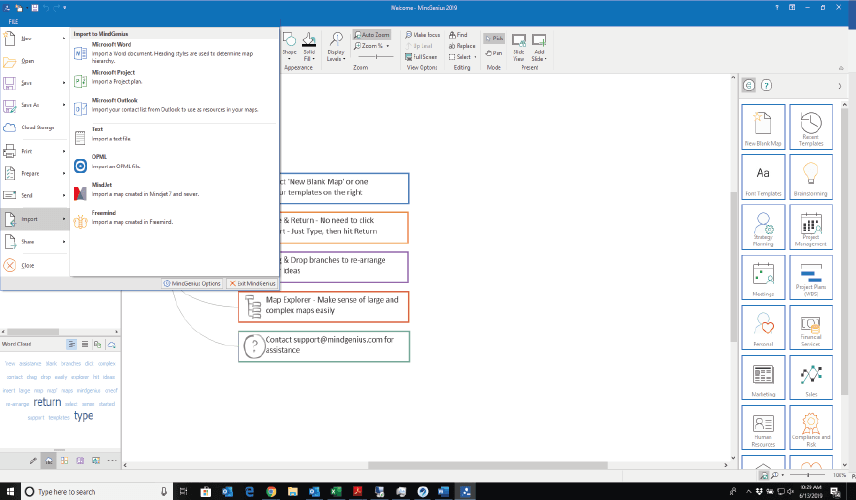
Task: Expand the Import submenu arrow
Action: pos(64,219)
